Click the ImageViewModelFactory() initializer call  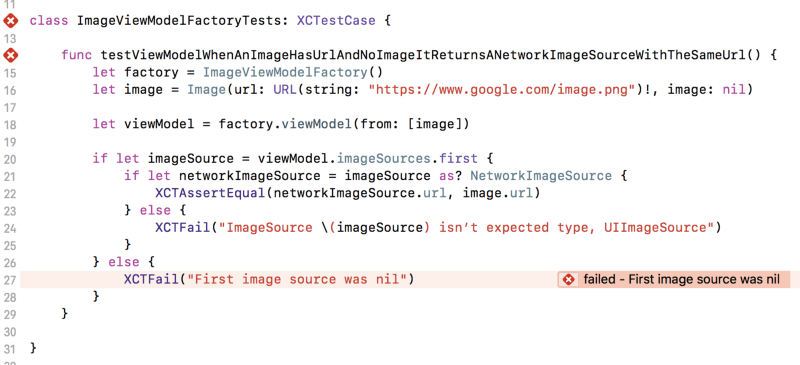pyautogui.click(x=293, y=72)
